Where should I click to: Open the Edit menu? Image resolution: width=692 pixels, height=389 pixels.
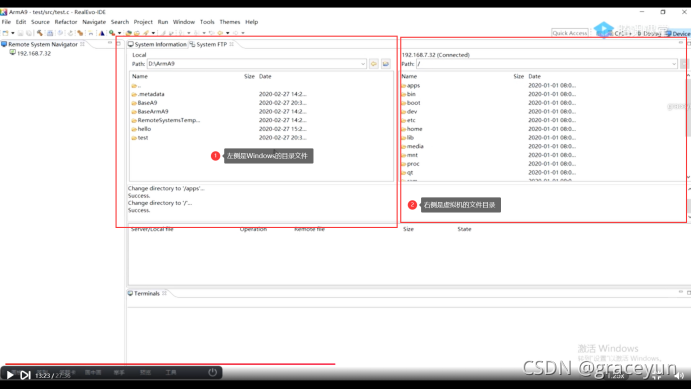pos(21,22)
